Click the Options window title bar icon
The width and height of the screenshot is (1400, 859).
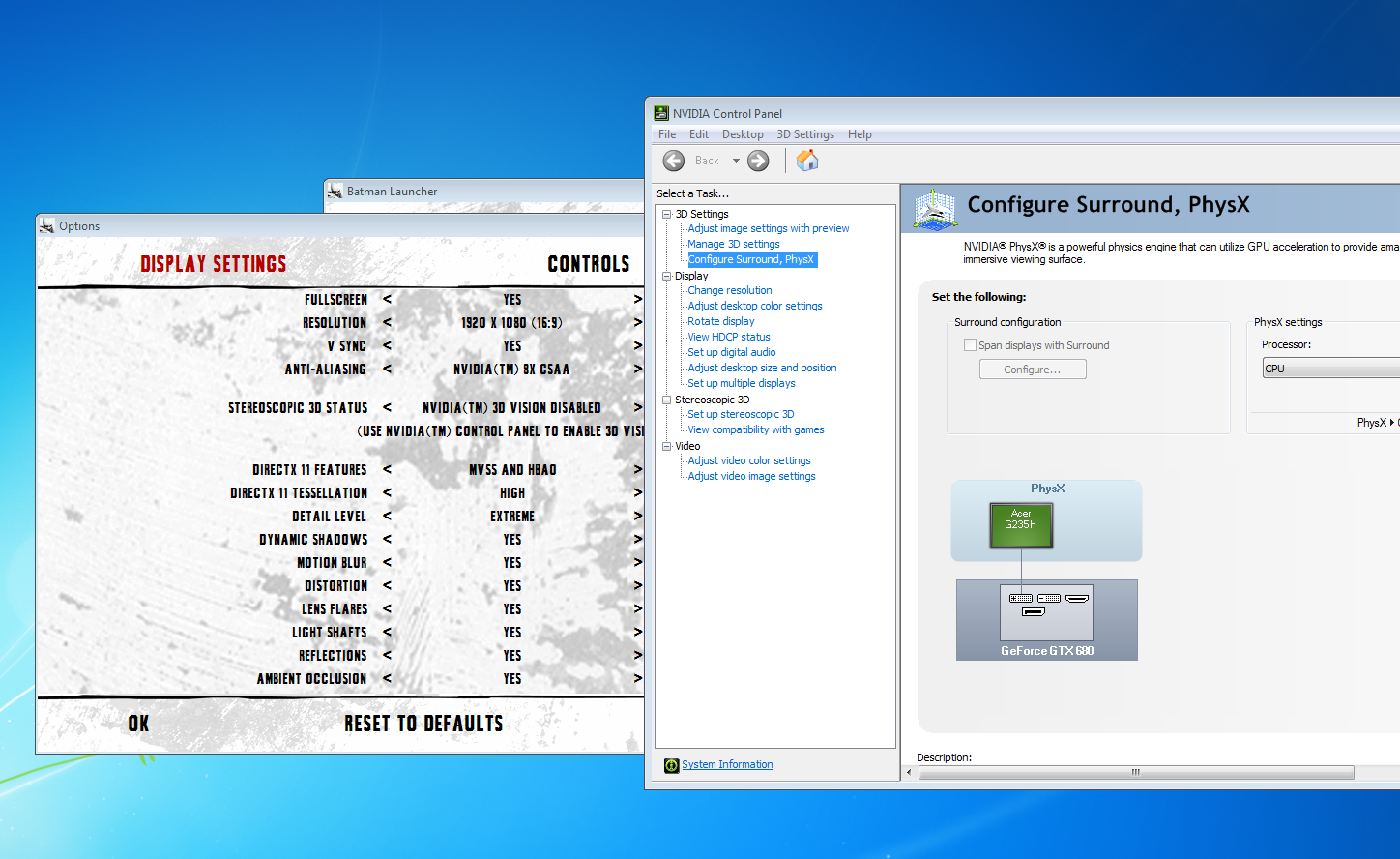[x=46, y=225]
